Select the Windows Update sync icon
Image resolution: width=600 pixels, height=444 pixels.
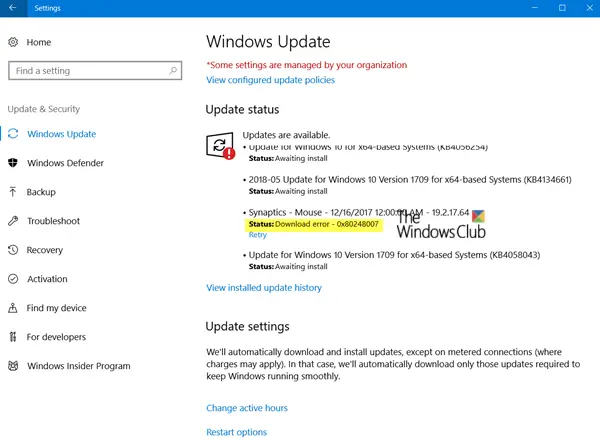[x=13, y=134]
